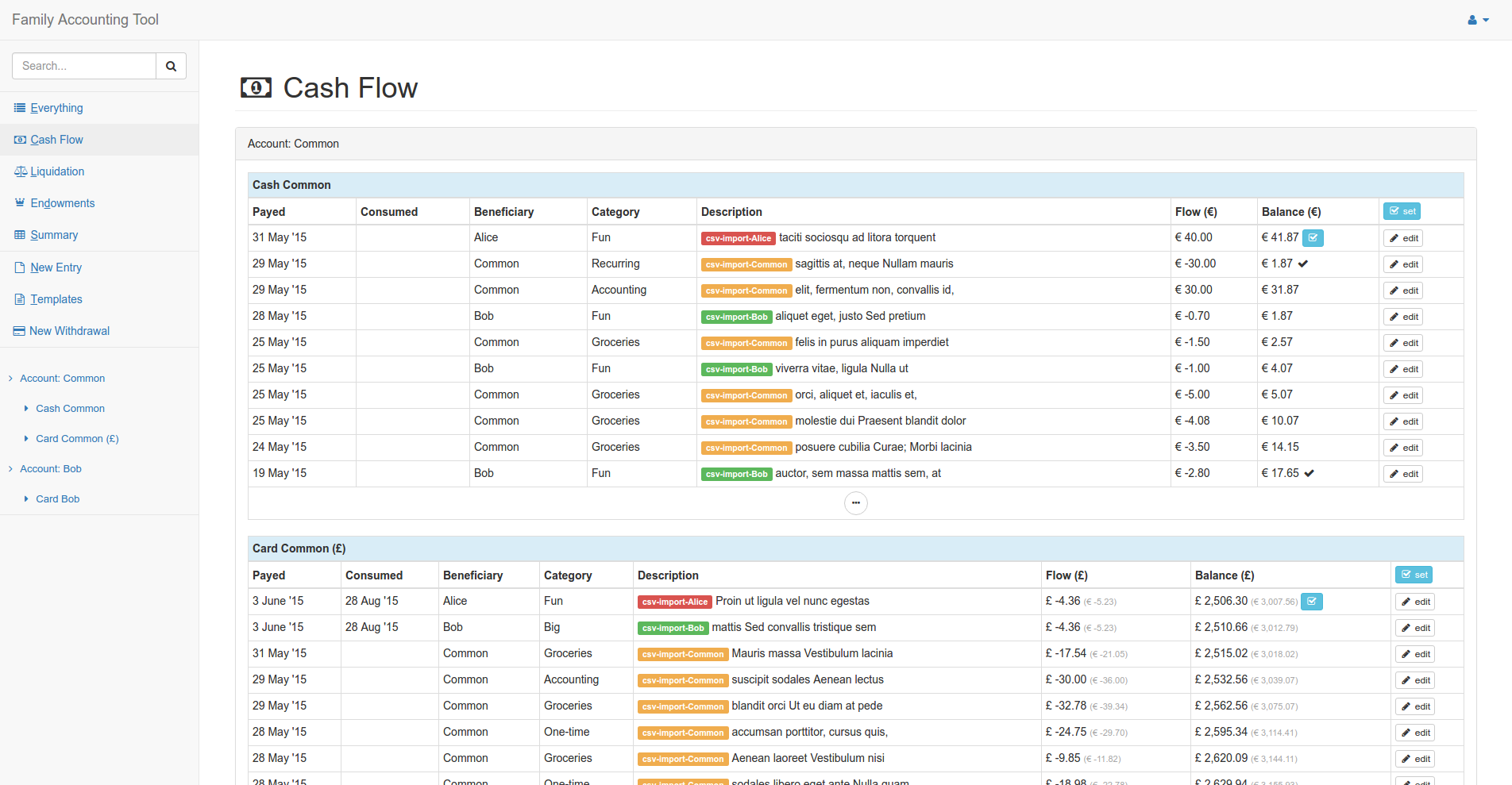
Task: Click the blue check toggle next to € 41.87
Action: [1313, 237]
